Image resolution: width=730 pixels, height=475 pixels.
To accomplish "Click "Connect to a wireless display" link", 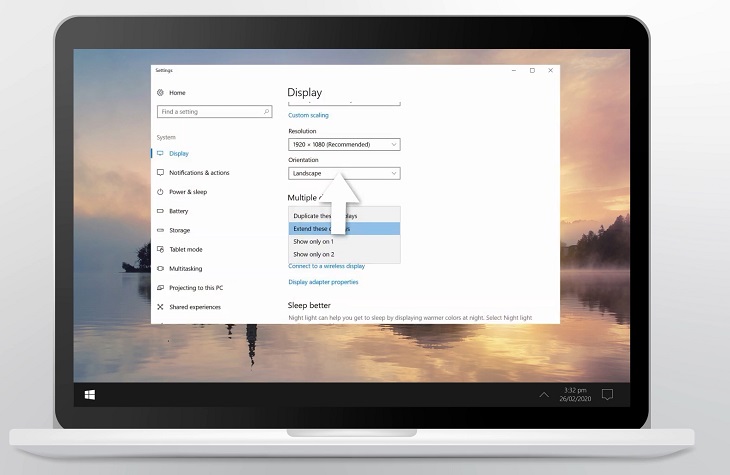I will pyautogui.click(x=326, y=266).
